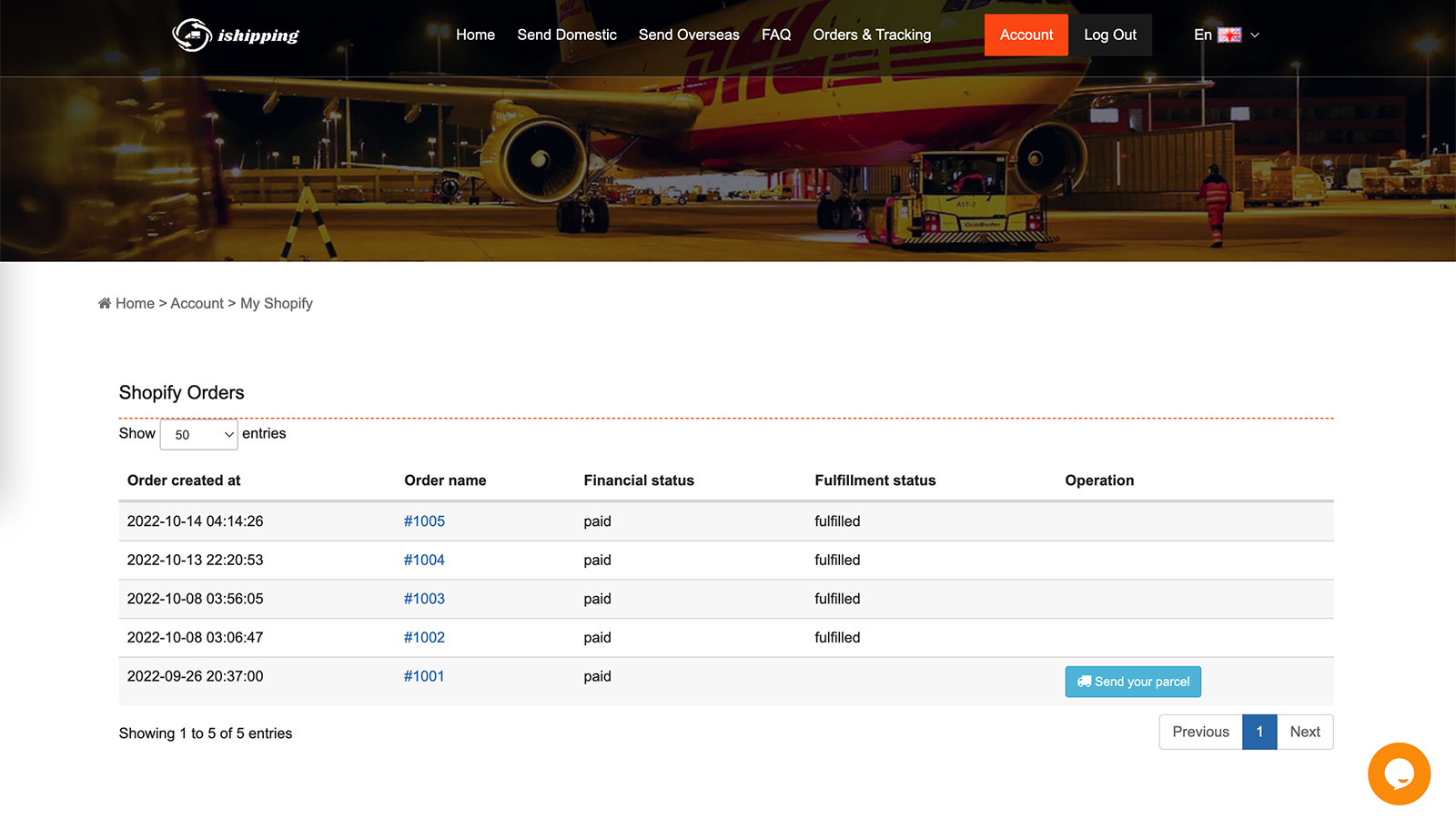
Task: Click the Next pagination button
Action: [1305, 732]
